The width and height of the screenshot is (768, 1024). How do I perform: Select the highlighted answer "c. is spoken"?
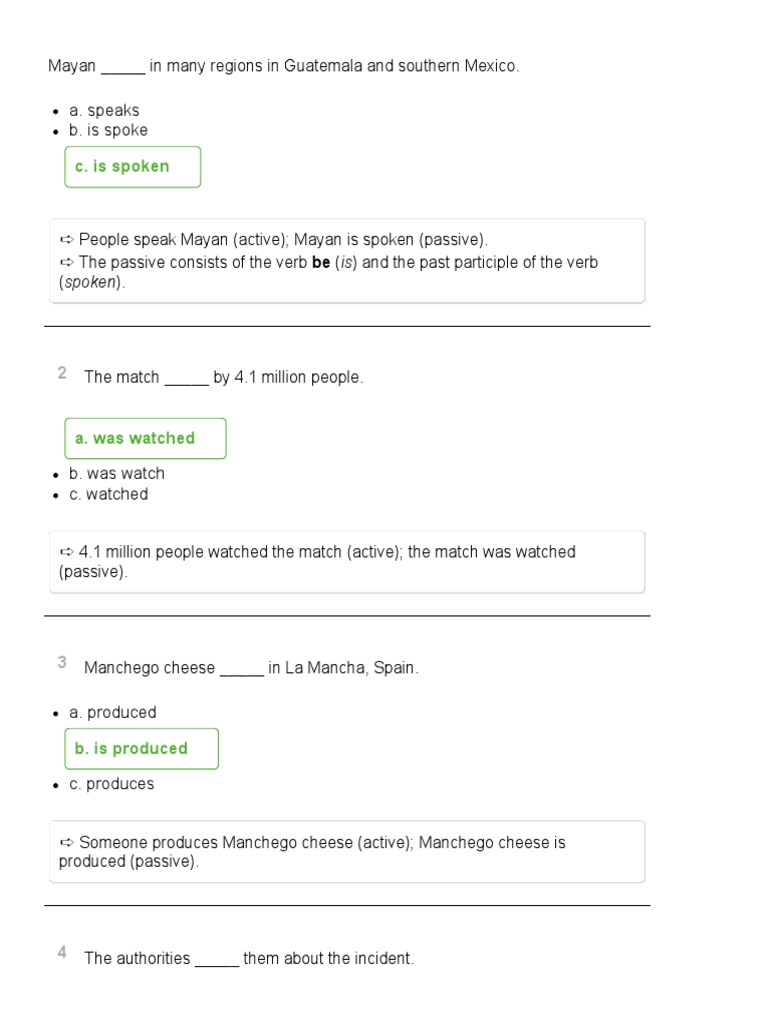pyautogui.click(x=132, y=167)
